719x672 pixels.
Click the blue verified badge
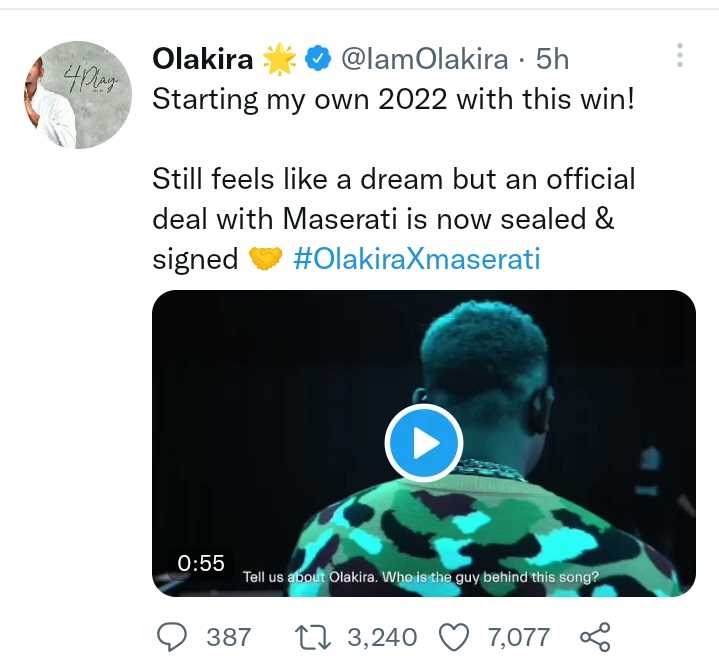317,61
